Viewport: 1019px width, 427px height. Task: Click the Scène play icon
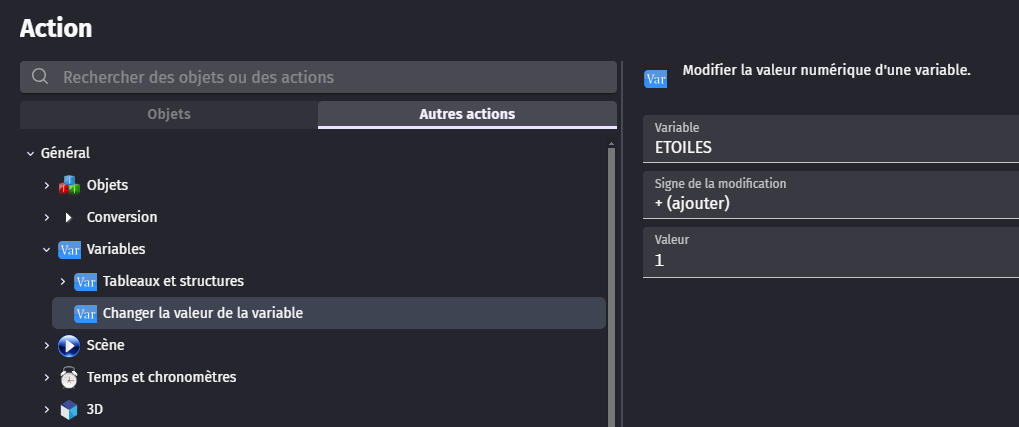69,345
